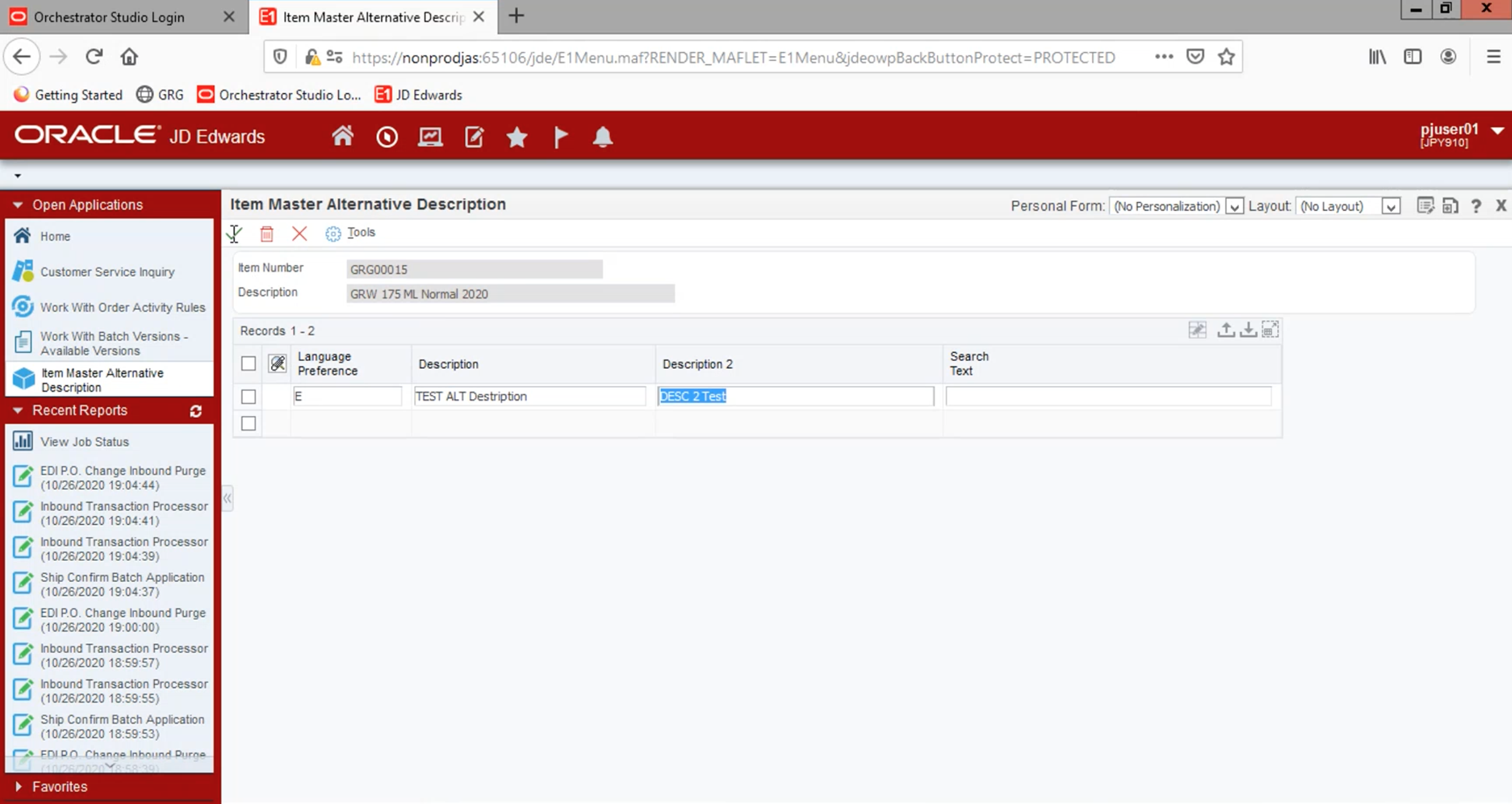Click the OK checkmark toolbar icon

(x=234, y=233)
